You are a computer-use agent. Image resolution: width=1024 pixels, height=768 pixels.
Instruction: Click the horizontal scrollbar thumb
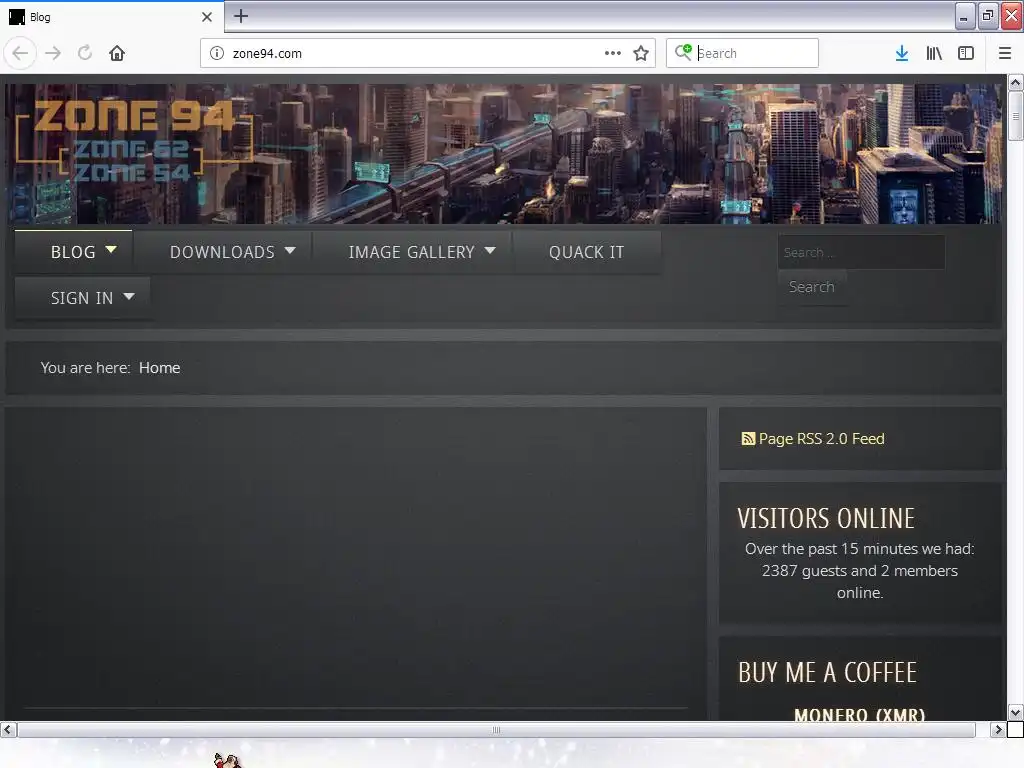tap(496, 729)
